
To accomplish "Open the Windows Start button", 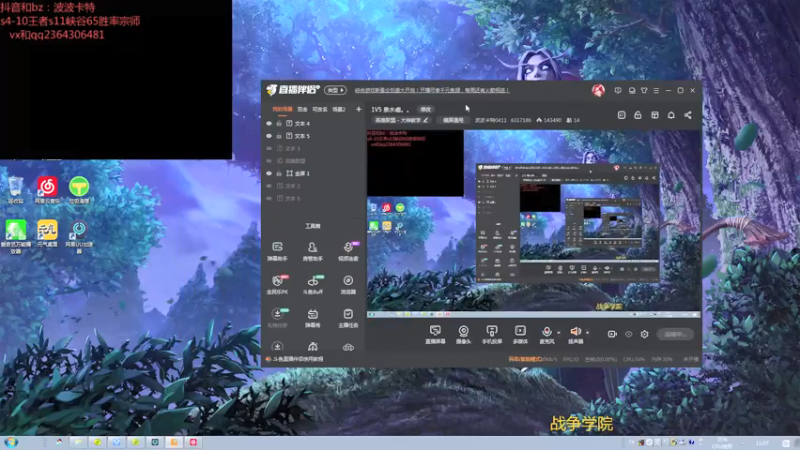I will click(x=11, y=442).
